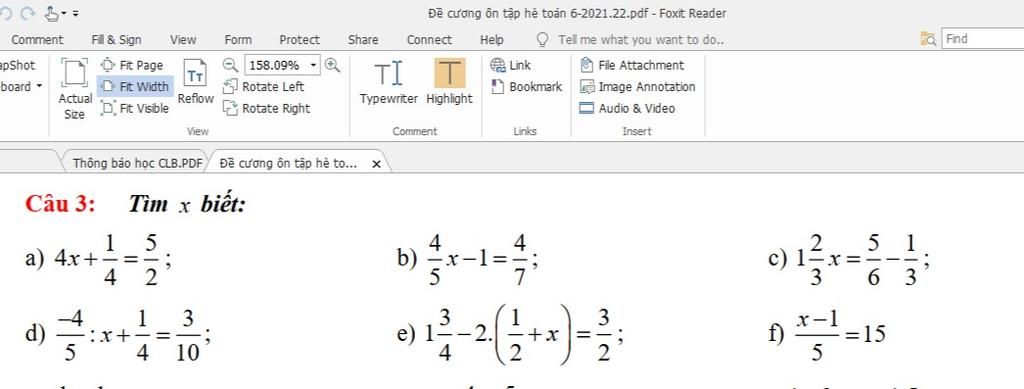Viewport: 1024px width, 389px height.
Task: Open the Protect ribbon tab
Action: coord(300,40)
